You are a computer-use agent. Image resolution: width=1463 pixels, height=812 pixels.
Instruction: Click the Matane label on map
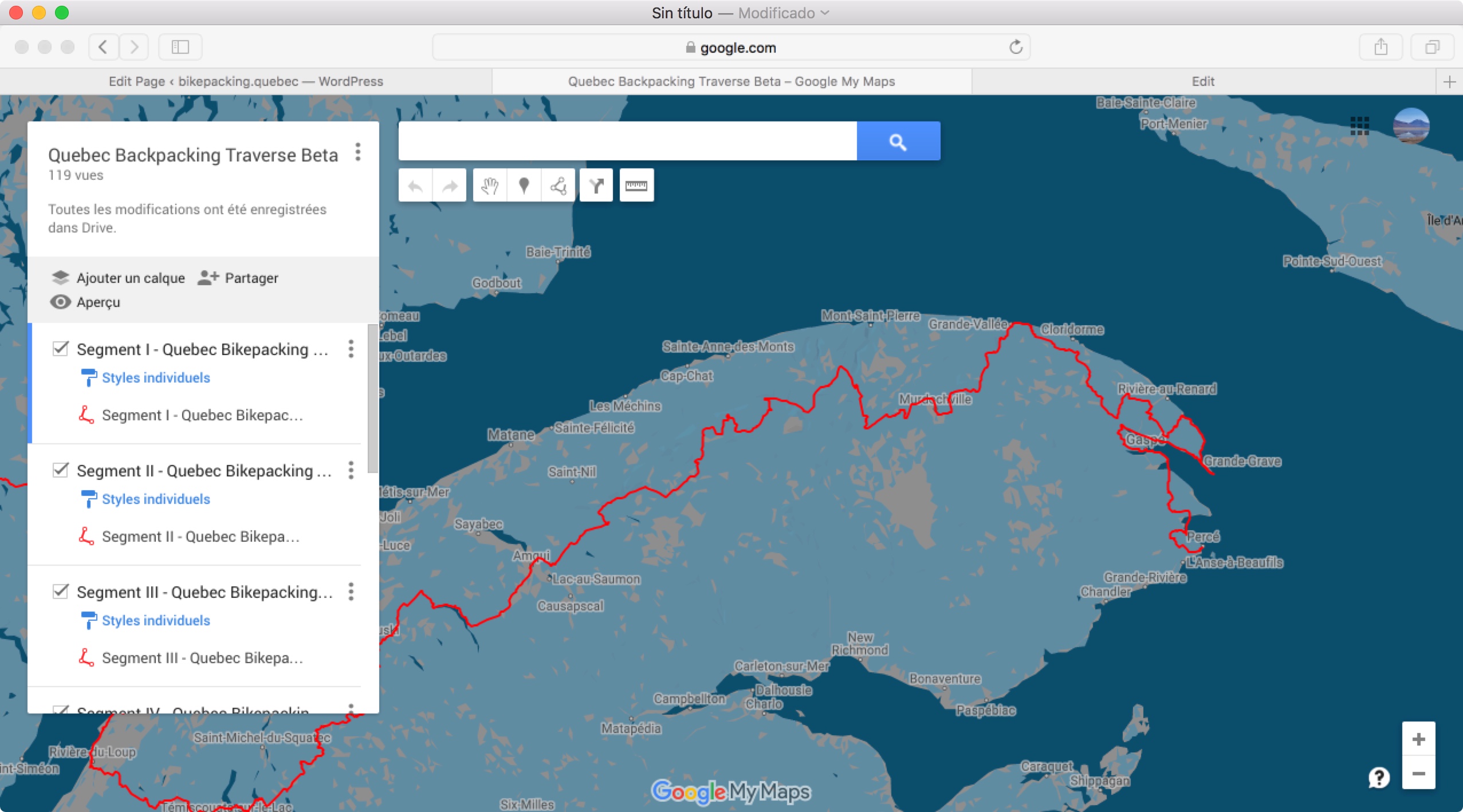coord(511,435)
